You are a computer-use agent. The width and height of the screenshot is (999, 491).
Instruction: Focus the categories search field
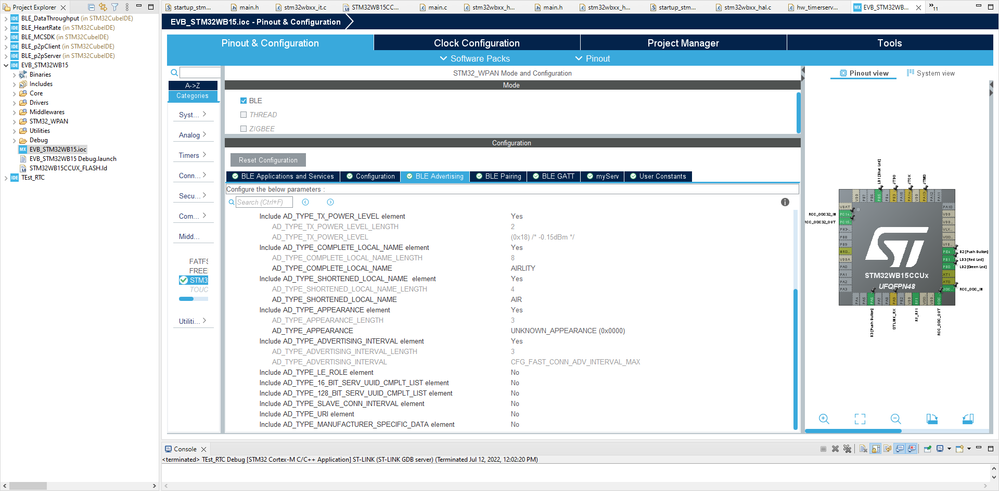[x=199, y=73]
